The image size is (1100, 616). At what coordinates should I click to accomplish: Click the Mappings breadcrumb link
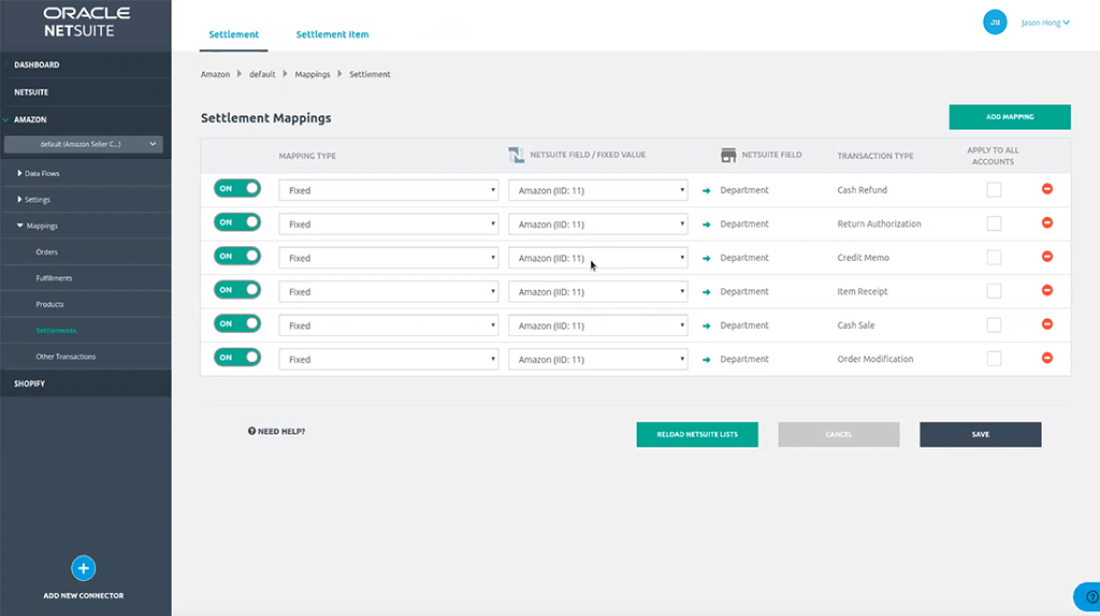[x=312, y=74]
